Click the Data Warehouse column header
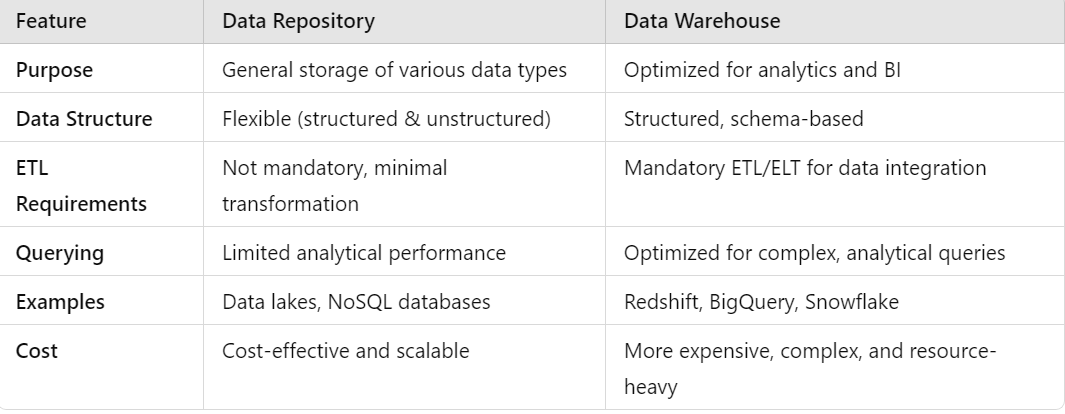Image resolution: width=1065 pixels, height=414 pixels. [x=702, y=21]
